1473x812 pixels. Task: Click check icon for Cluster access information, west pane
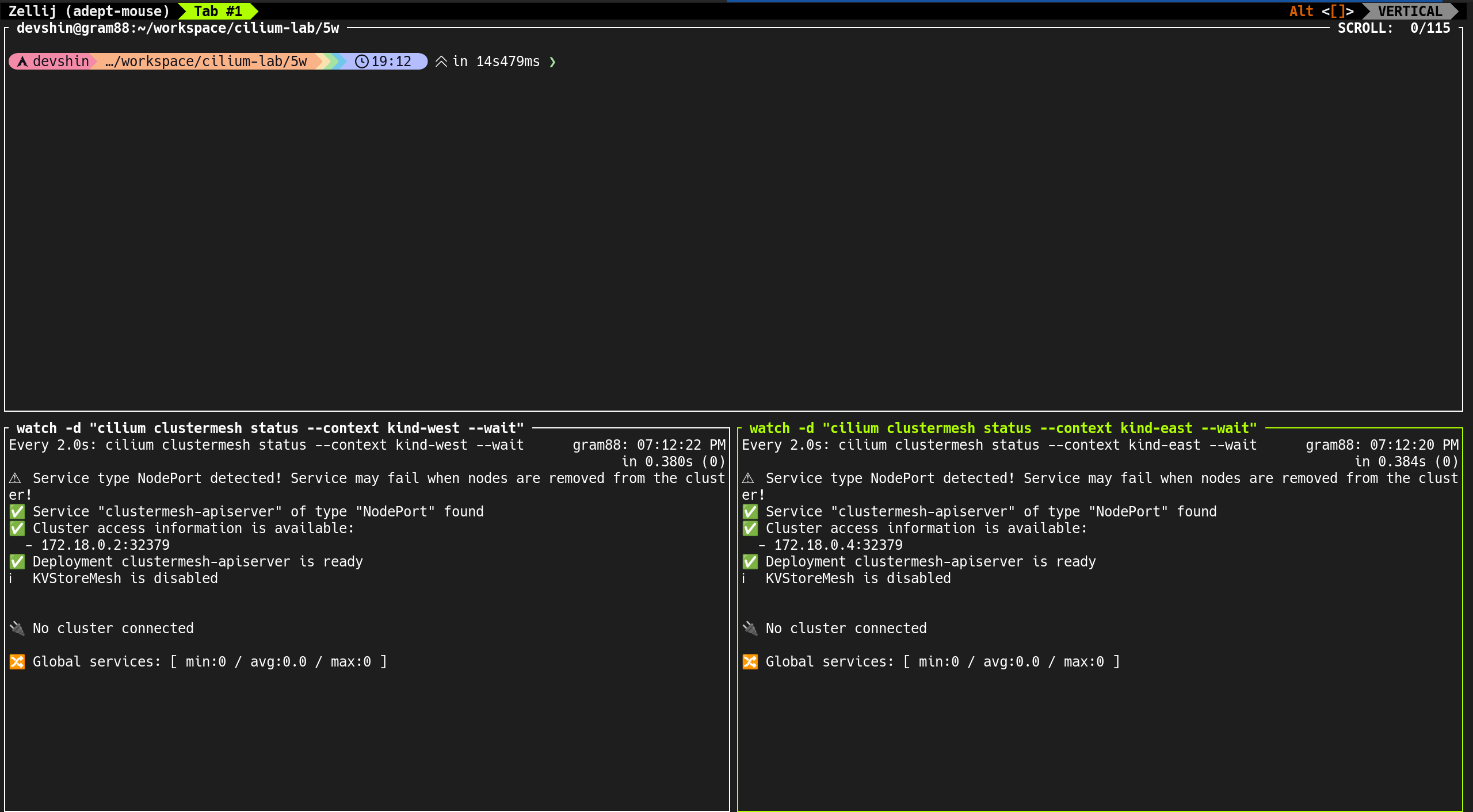click(x=17, y=528)
